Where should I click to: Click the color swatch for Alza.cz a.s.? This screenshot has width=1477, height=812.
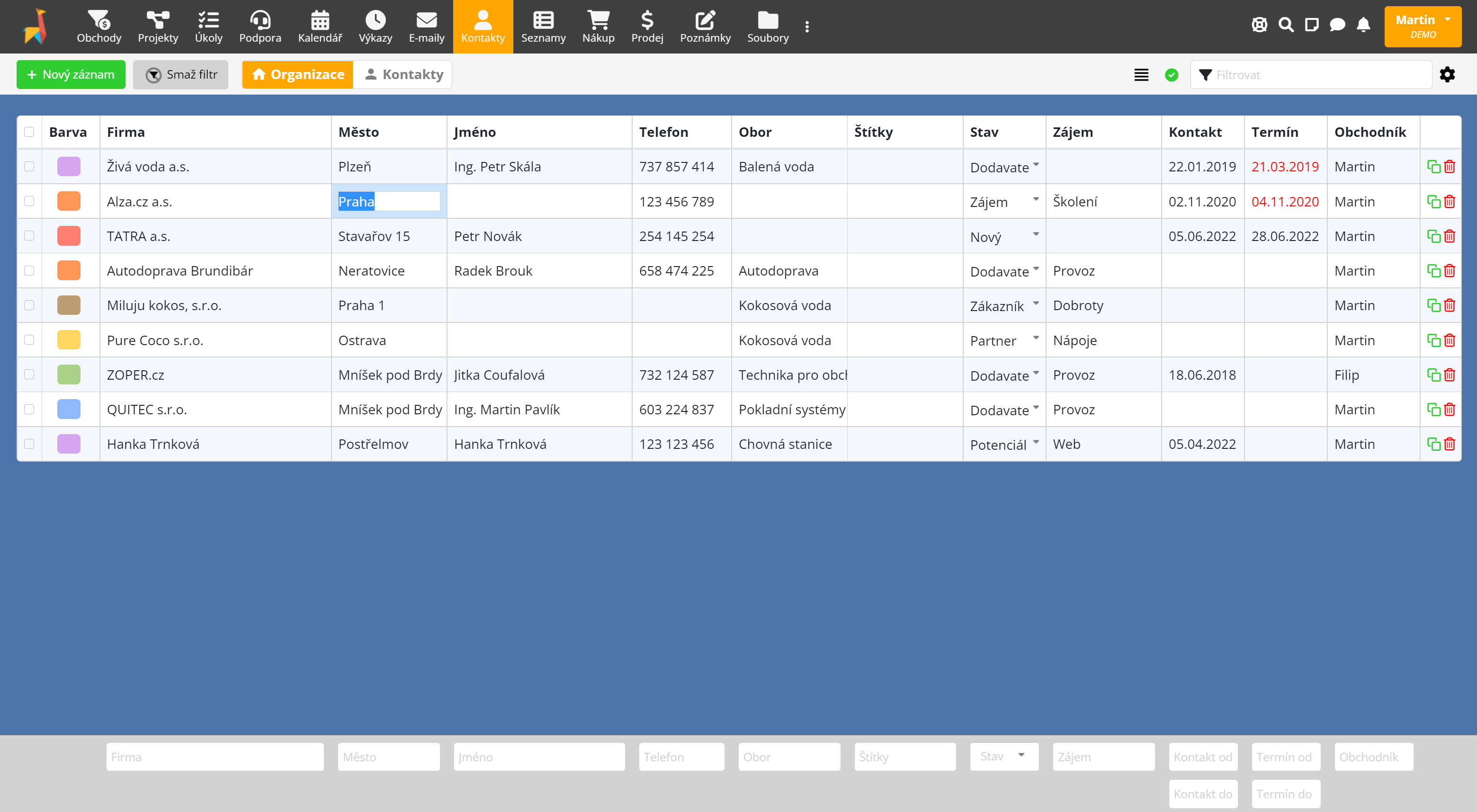(x=68, y=202)
